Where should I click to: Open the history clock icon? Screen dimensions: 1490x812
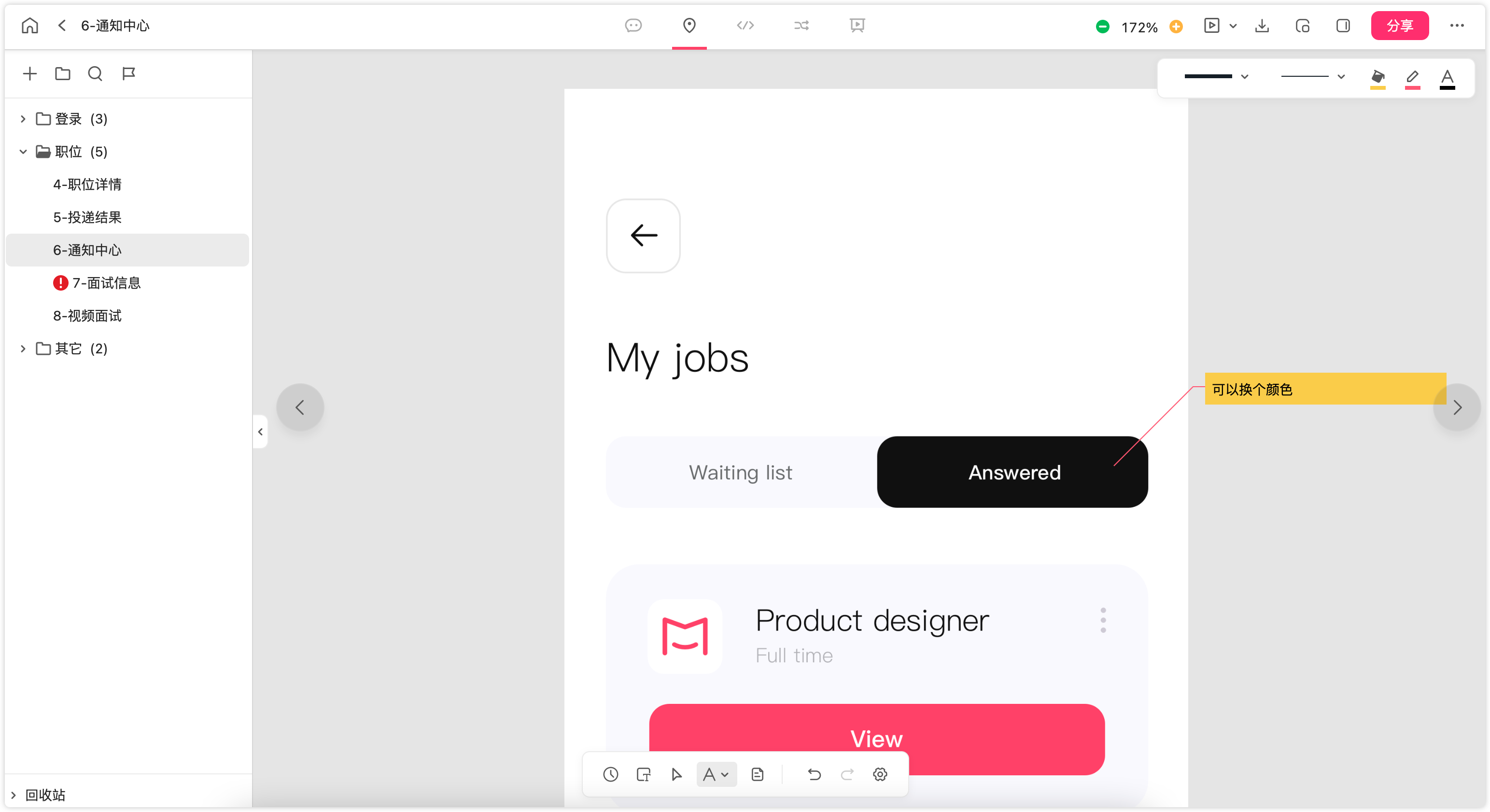coord(611,774)
